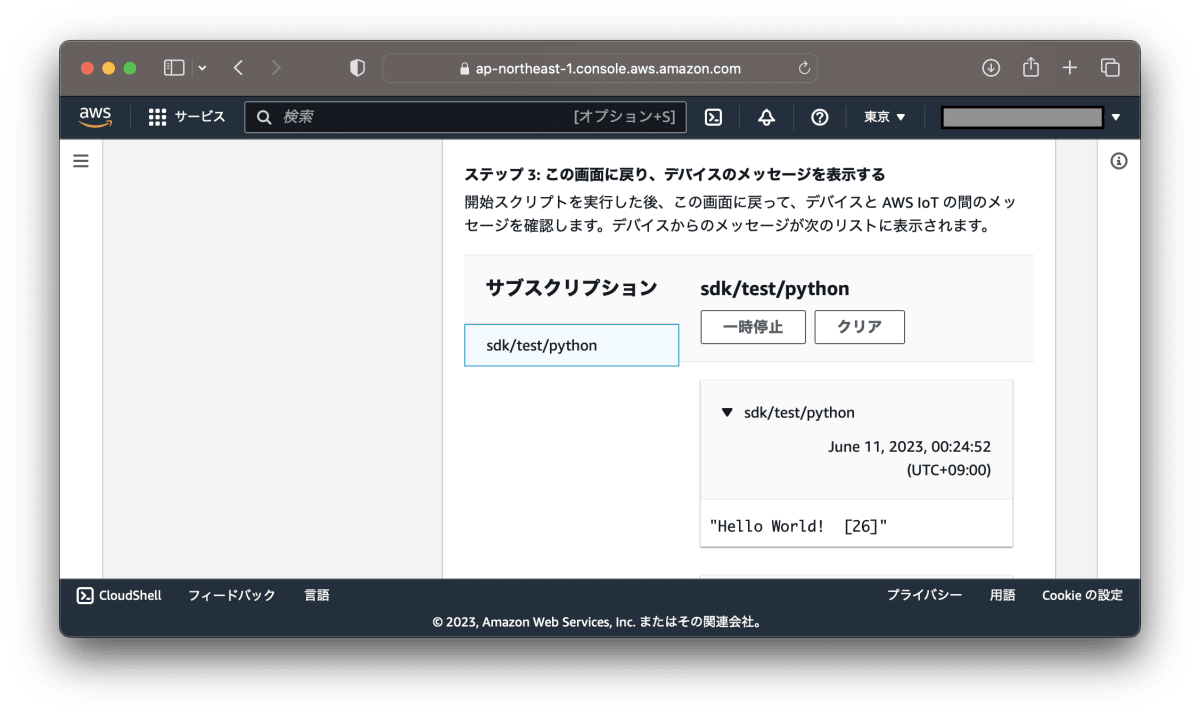
Task: Open Cookie の設定
Action: (x=1082, y=595)
